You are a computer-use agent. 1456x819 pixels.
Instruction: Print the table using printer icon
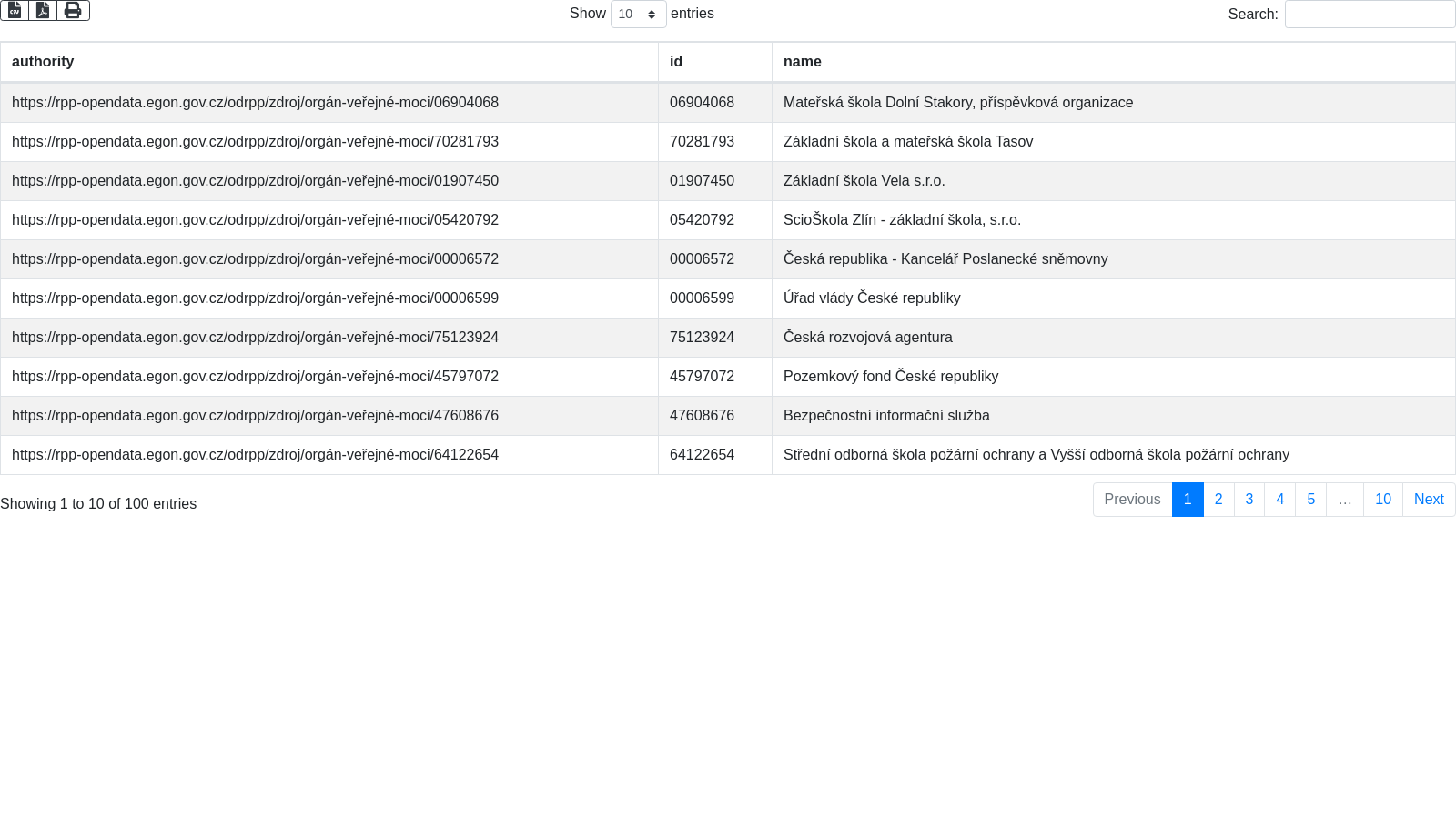[73, 10]
